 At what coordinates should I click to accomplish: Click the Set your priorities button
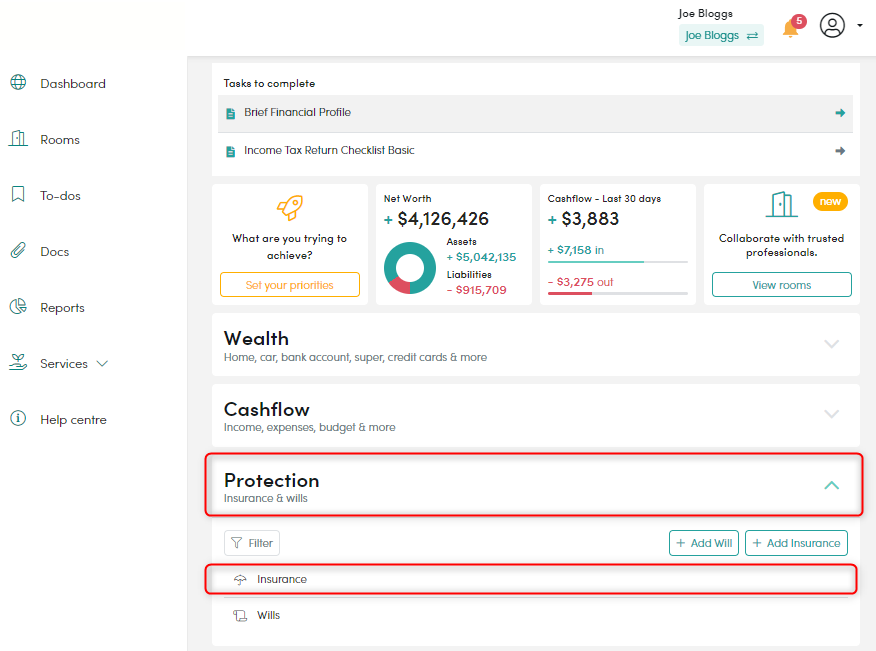tap(289, 284)
